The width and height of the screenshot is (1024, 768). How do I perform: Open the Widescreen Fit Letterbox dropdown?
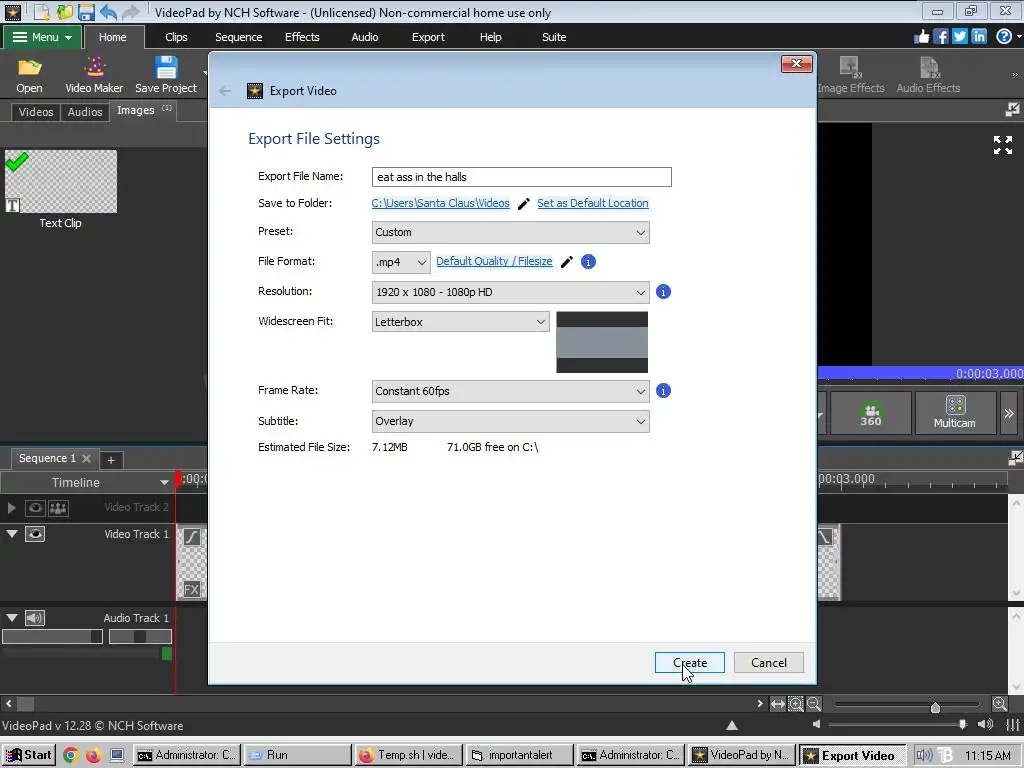click(460, 322)
